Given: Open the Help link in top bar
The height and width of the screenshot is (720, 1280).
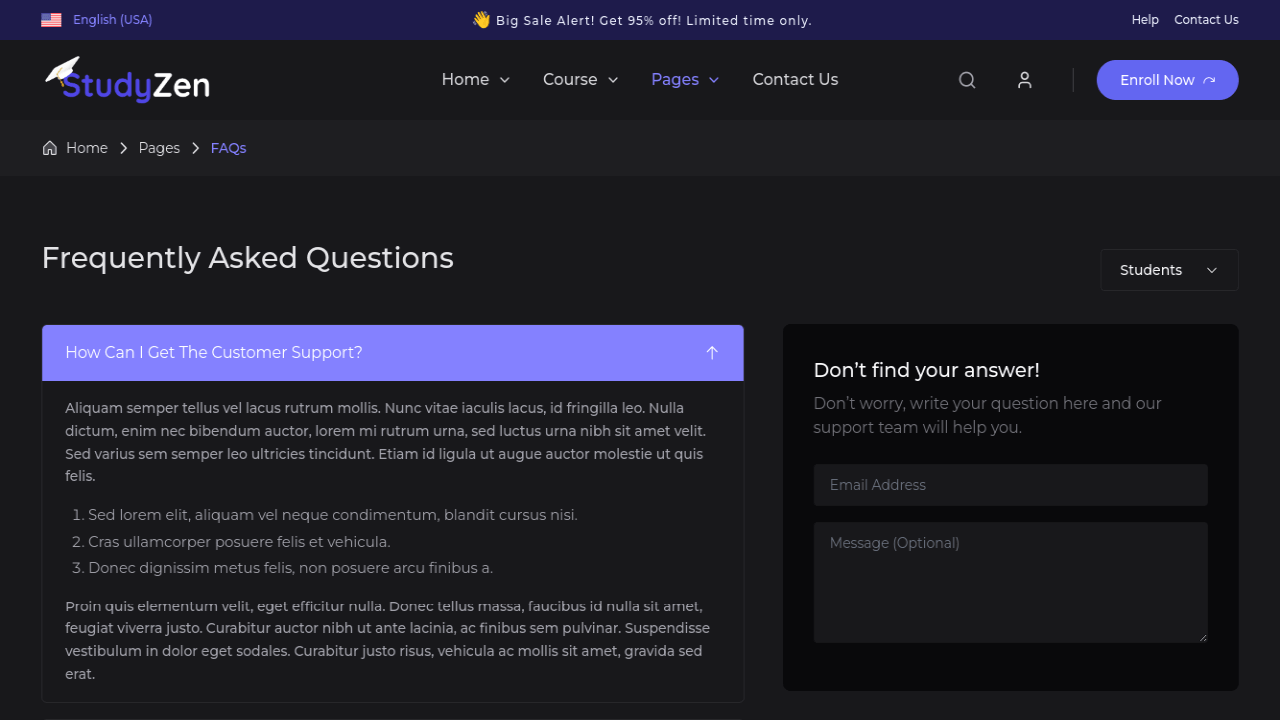Looking at the screenshot, I should [x=1145, y=20].
